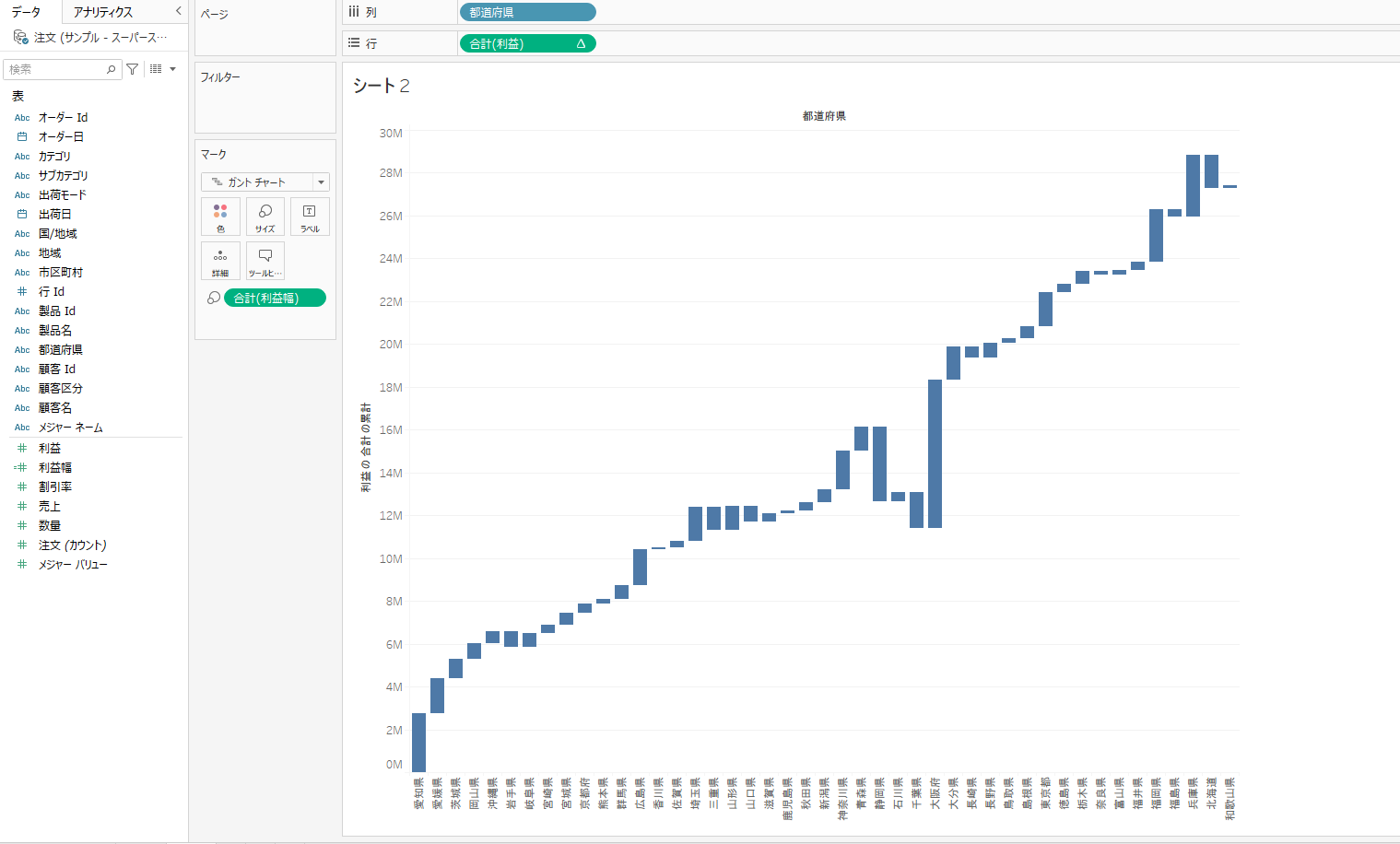Select the 地域 field in data pane
The height and width of the screenshot is (844, 1400).
click(50, 252)
